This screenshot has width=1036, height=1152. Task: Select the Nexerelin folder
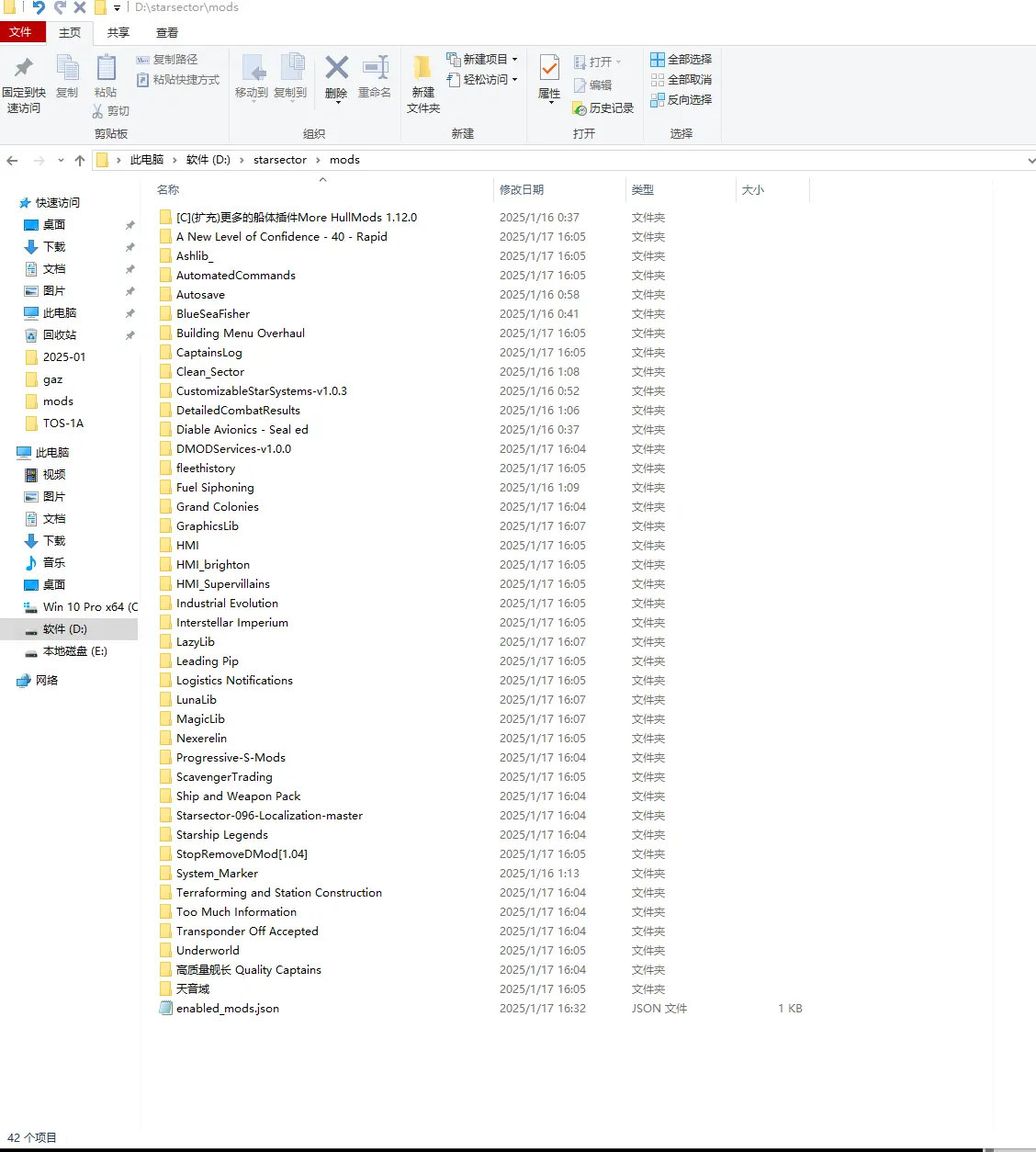(201, 739)
